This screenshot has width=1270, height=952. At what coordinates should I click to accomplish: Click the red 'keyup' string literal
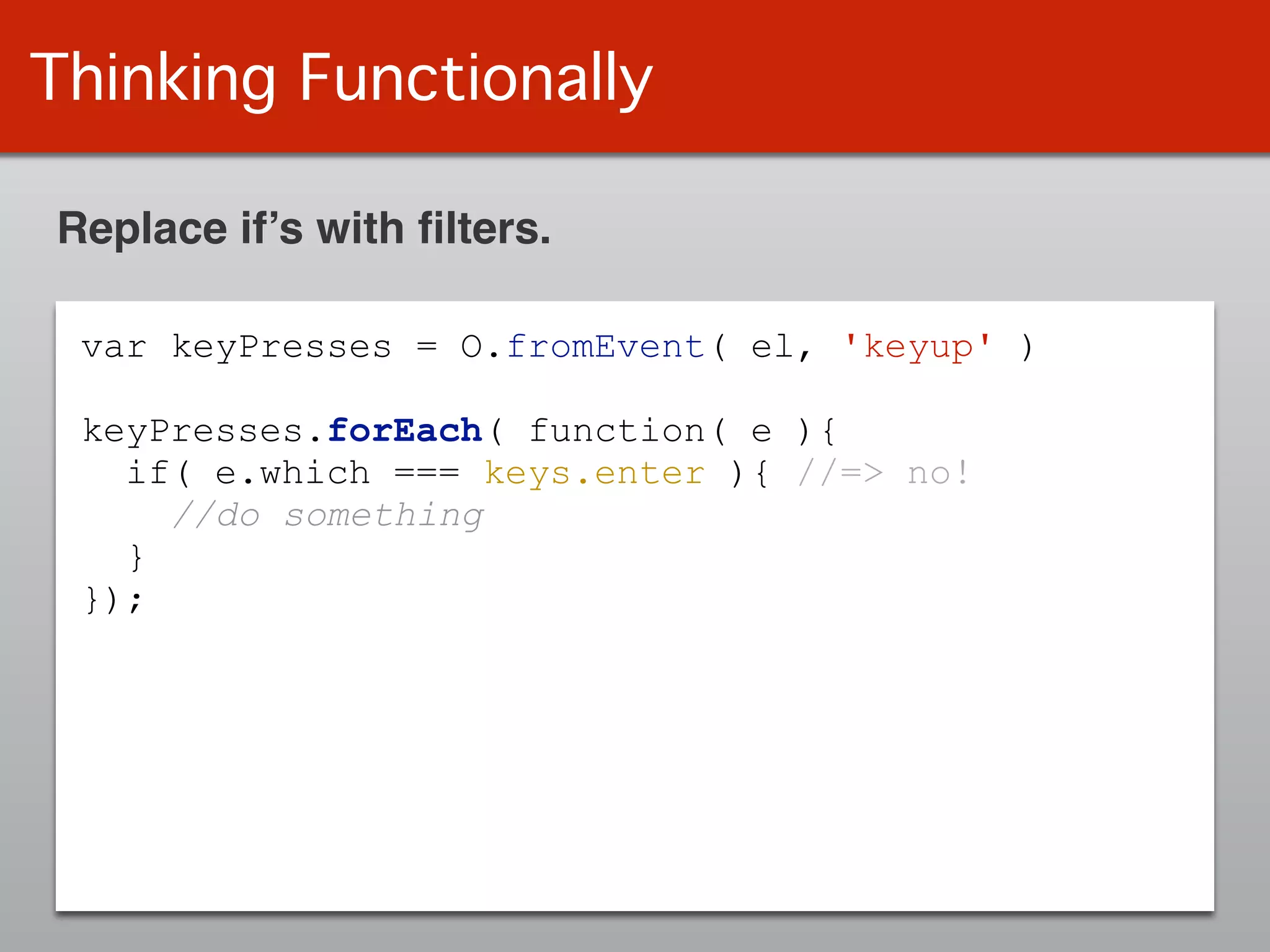[918, 346]
